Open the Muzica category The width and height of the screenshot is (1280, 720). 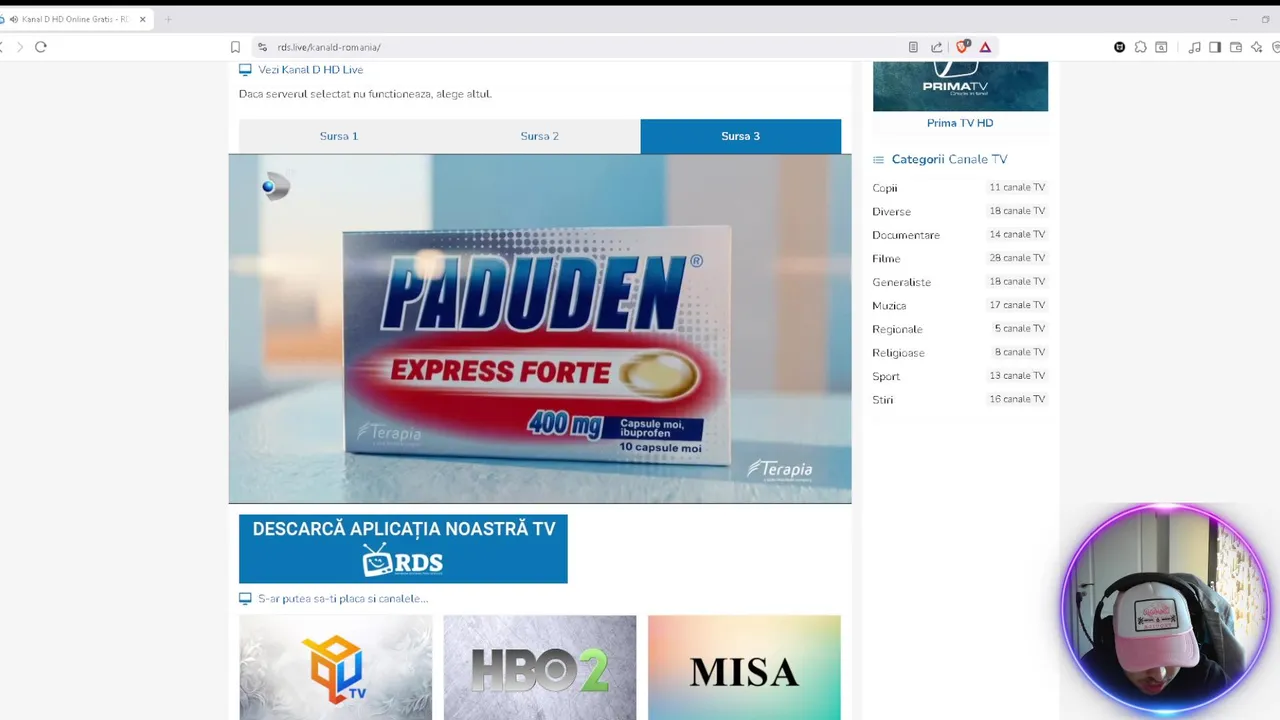click(x=889, y=306)
